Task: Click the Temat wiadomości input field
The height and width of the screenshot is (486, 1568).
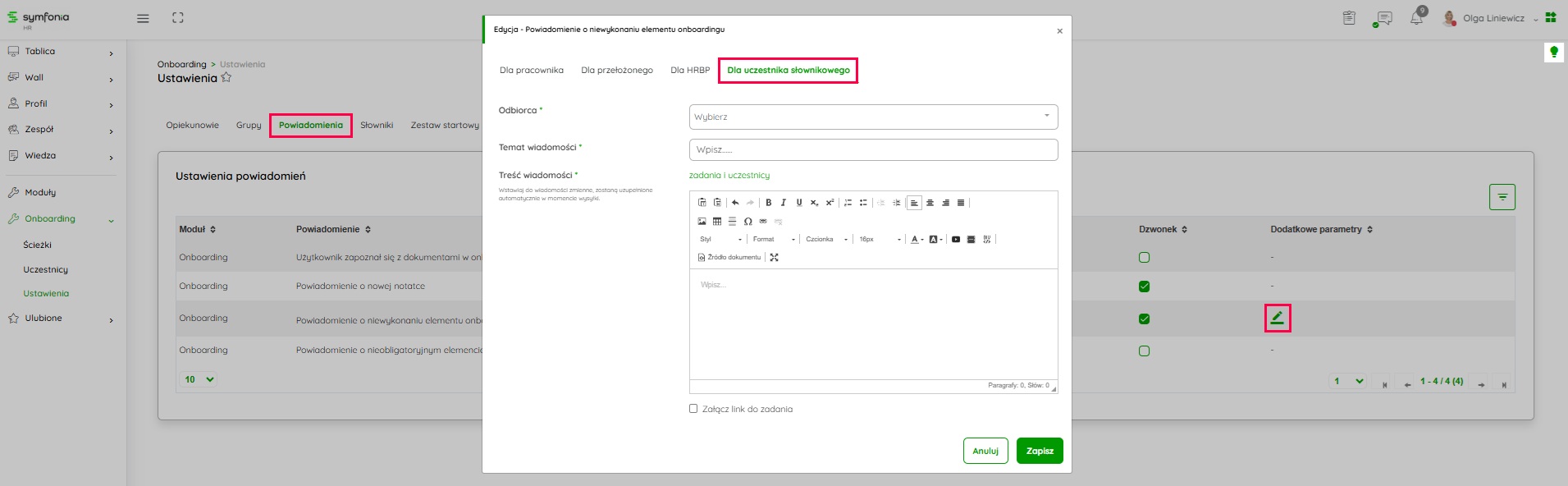Action: point(873,149)
